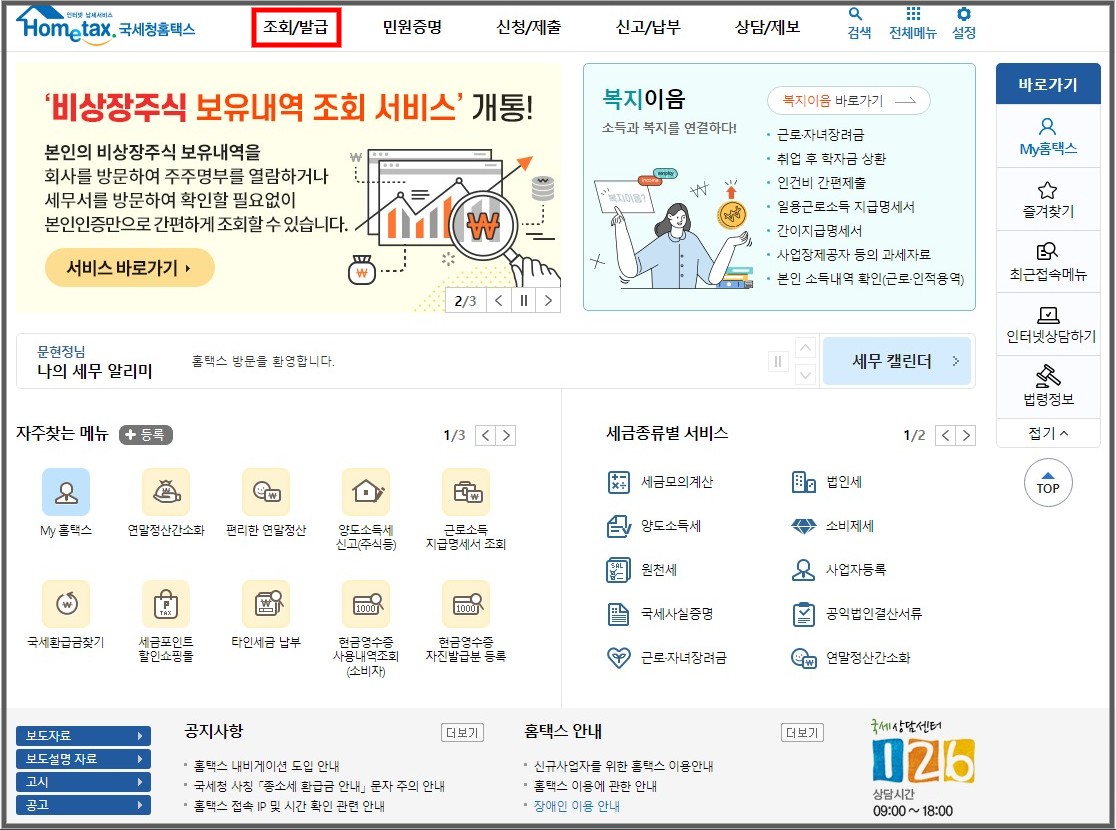The height and width of the screenshot is (830, 1116).
Task: Pause the main banner slideshow
Action: (524, 300)
